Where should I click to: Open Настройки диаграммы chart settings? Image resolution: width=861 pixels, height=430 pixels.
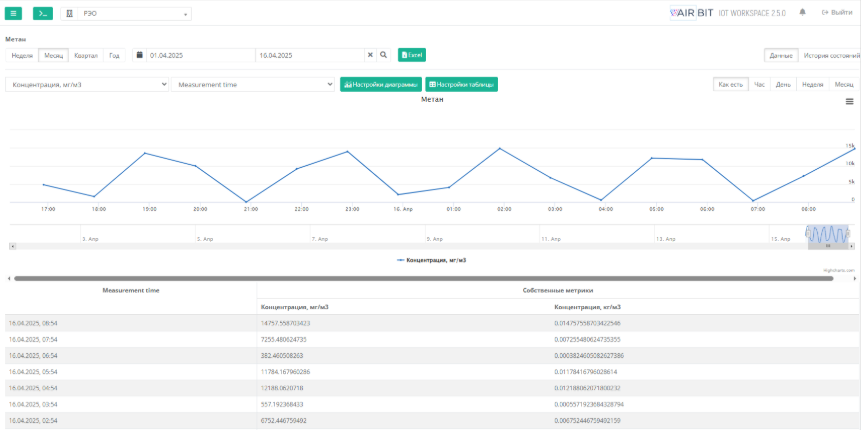click(381, 85)
